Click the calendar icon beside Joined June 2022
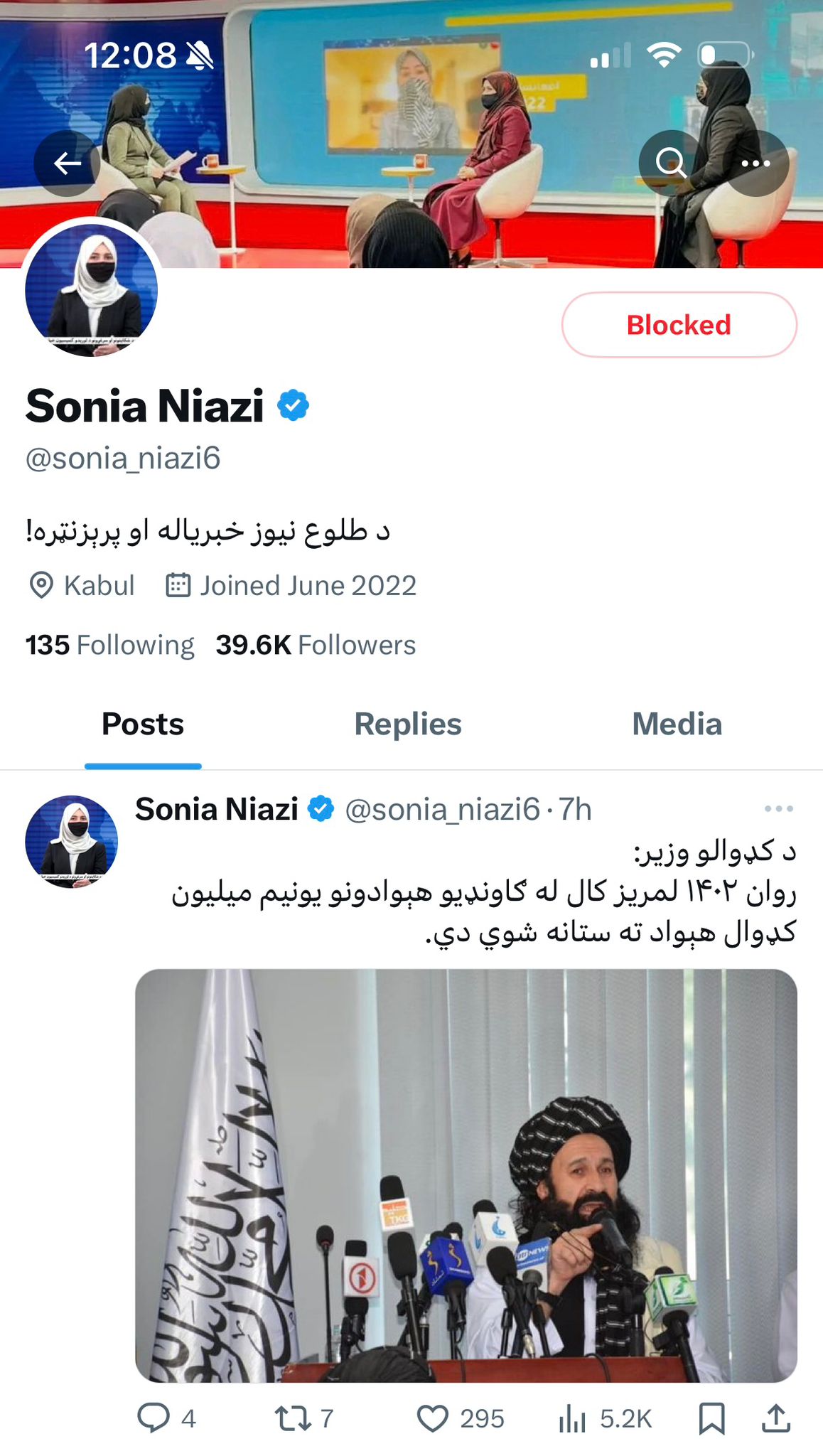The width and height of the screenshot is (823, 1456). pyautogui.click(x=178, y=585)
